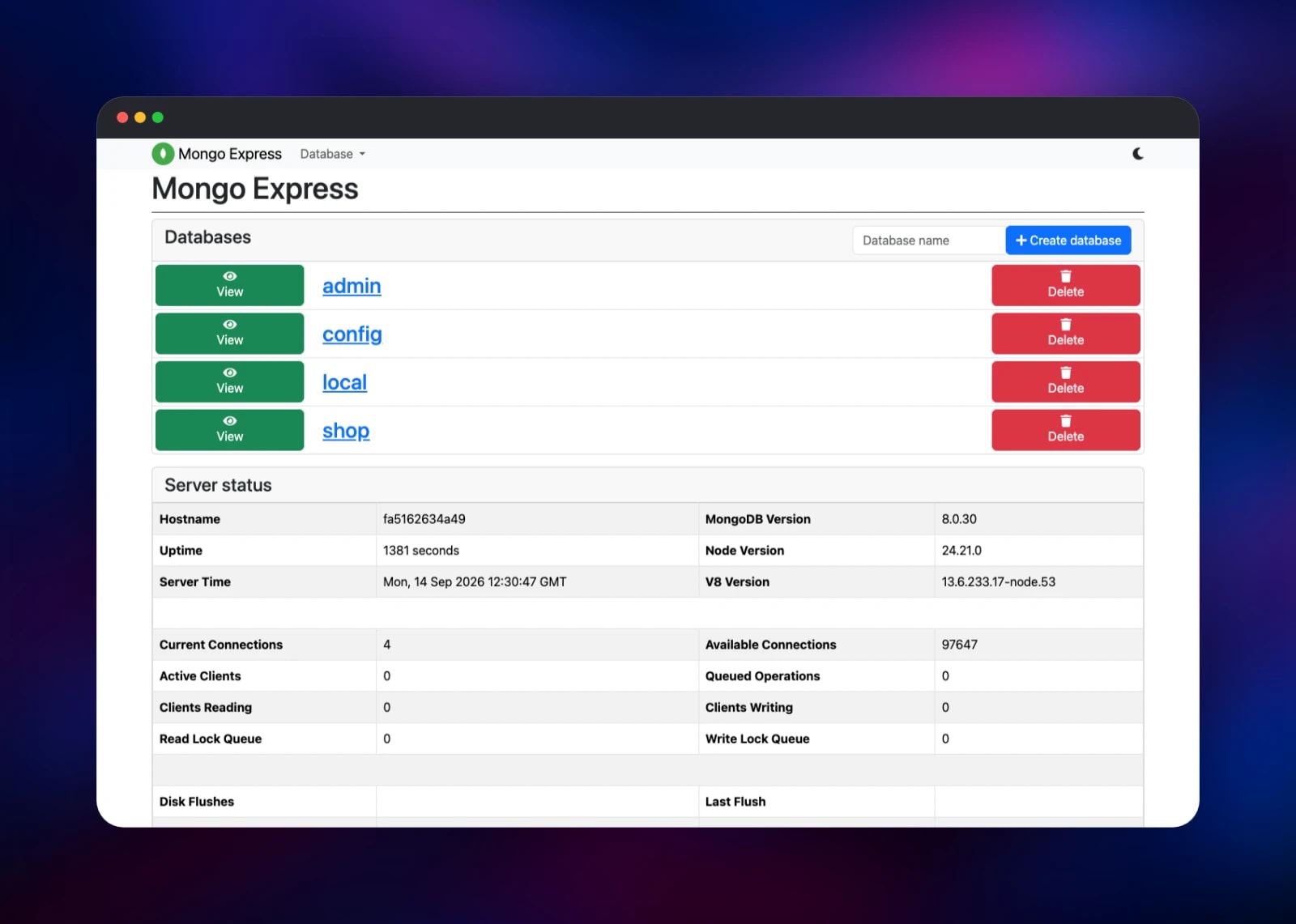This screenshot has height=924, width=1296.
Task: Click the uptime value 1381 seconds
Action: click(x=421, y=551)
